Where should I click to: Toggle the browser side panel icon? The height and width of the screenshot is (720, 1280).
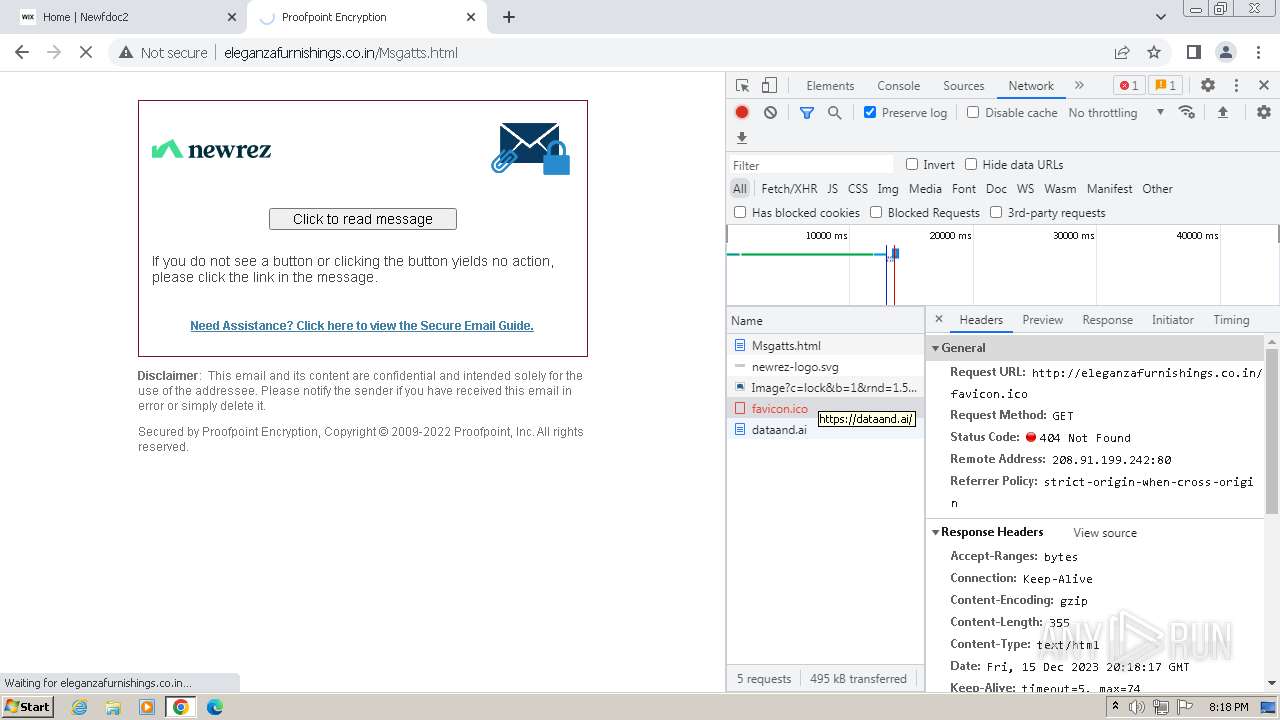tap(1193, 52)
